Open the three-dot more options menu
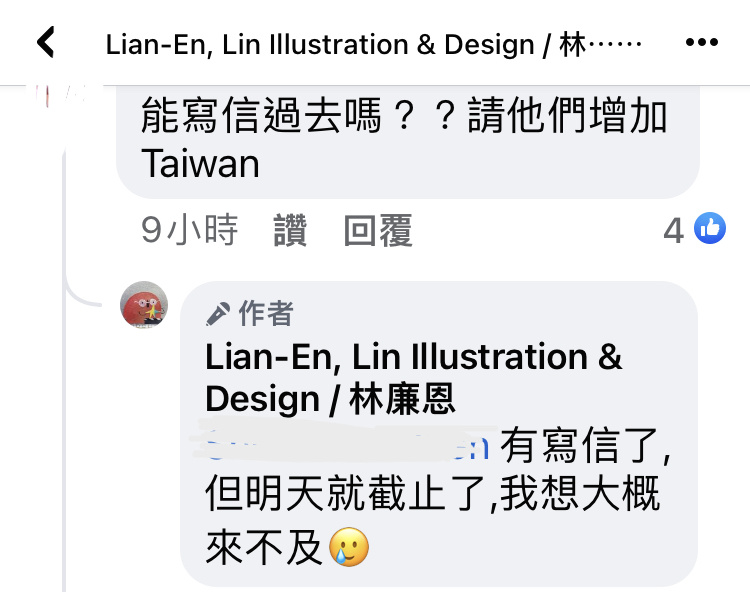The width and height of the screenshot is (750, 592). [702, 42]
